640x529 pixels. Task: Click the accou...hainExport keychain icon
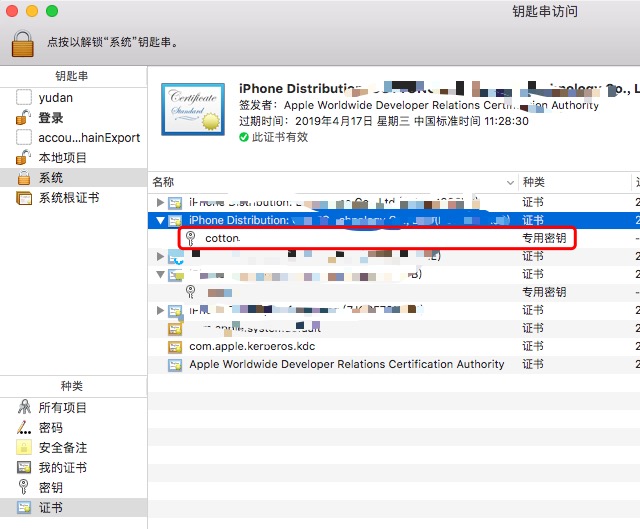pyautogui.click(x=24, y=138)
